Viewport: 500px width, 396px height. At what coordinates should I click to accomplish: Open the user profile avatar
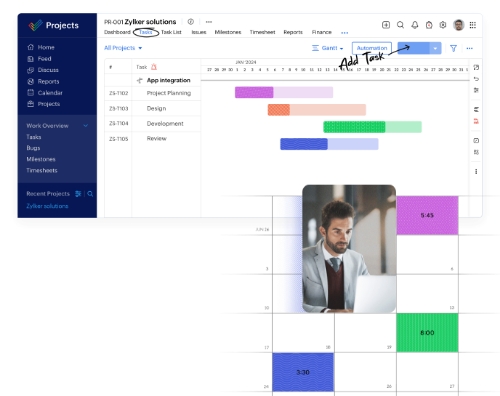(x=459, y=25)
